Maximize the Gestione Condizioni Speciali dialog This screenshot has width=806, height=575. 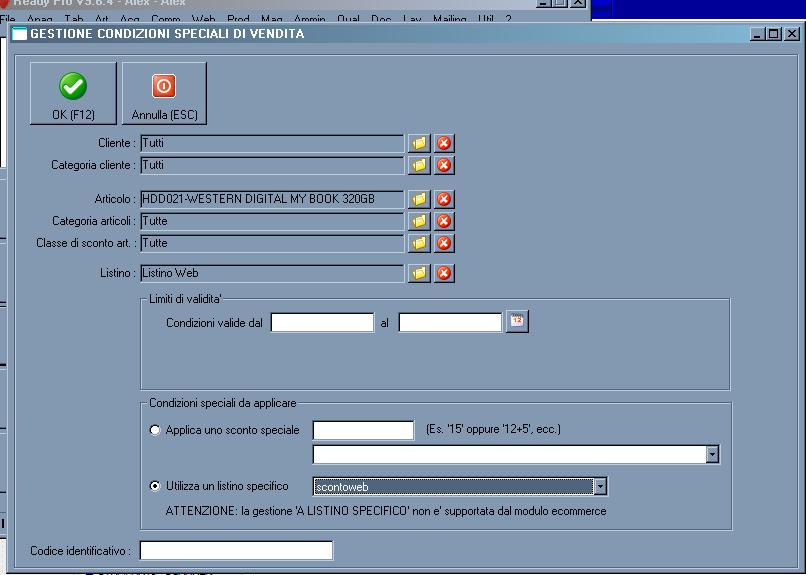point(773,34)
